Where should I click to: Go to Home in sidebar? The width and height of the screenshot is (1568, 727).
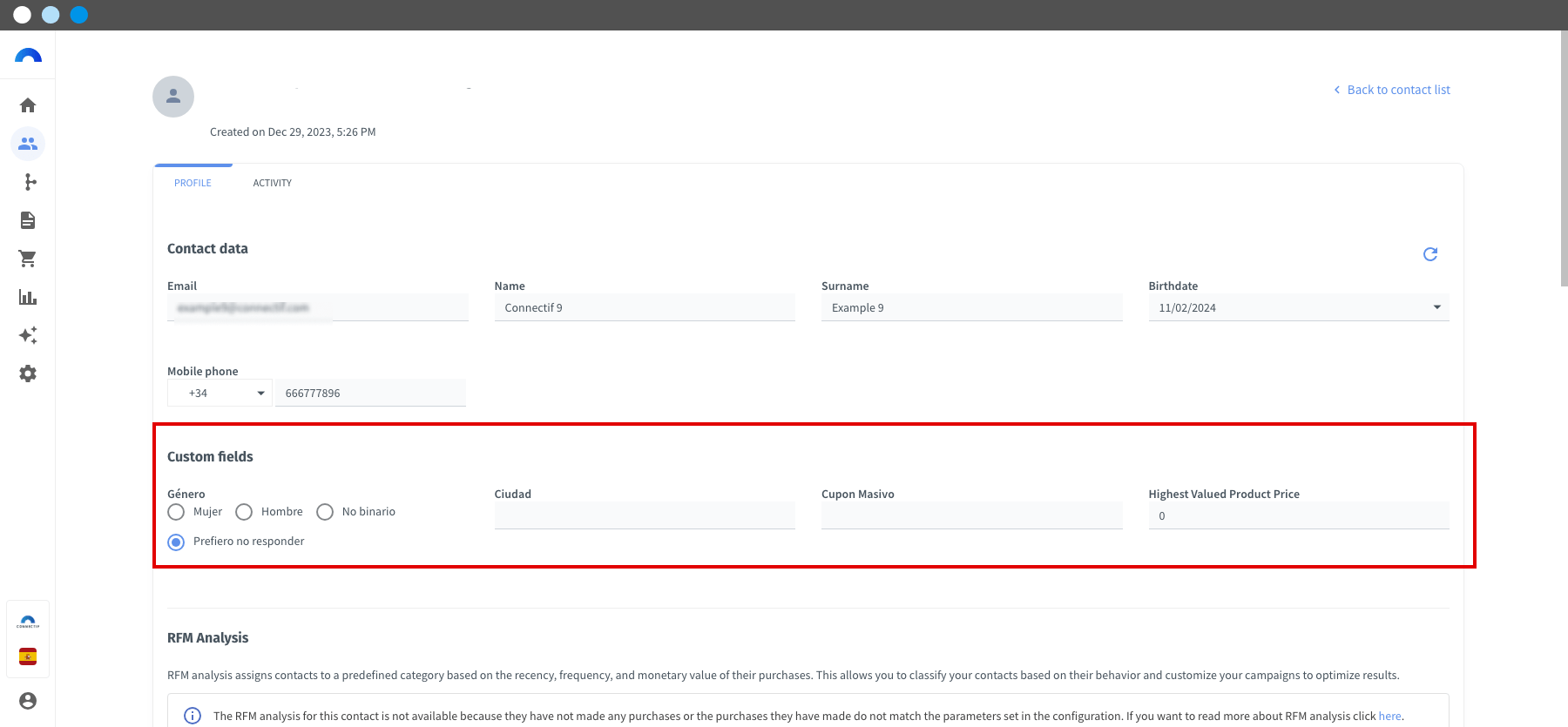click(28, 105)
